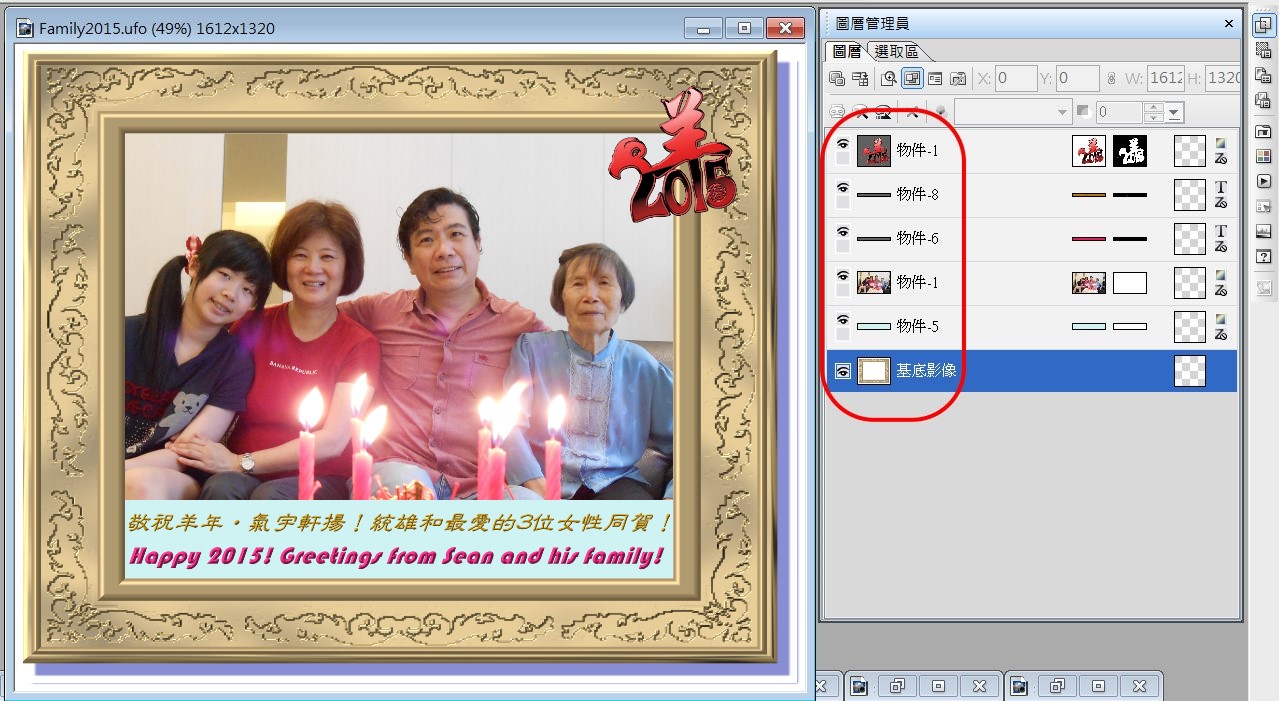Open the transparency dropdown arrow beside the spinner
Screen dimensions: 1279x701
(1174, 113)
